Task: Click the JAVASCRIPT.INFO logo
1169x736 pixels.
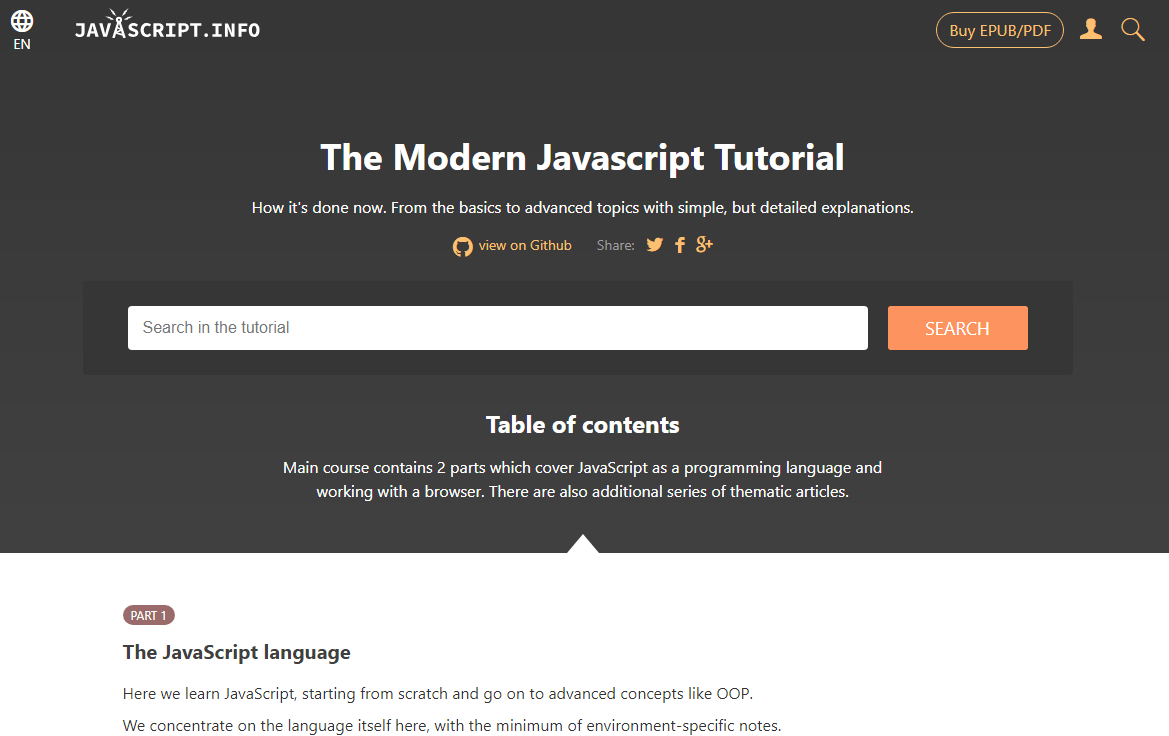Action: [x=167, y=28]
